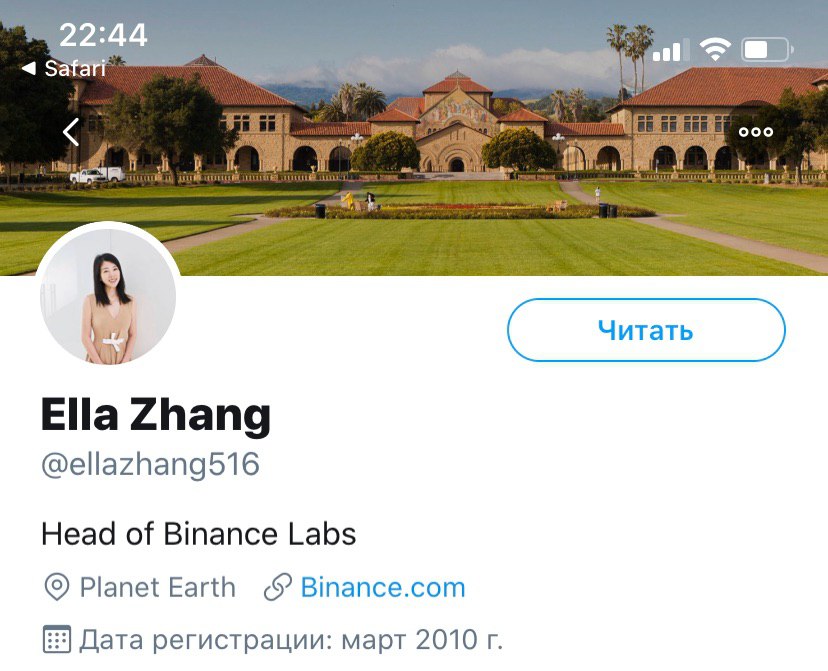Image resolution: width=828 pixels, height=671 pixels.
Task: Click the location pin icon
Action: pyautogui.click(x=57, y=587)
